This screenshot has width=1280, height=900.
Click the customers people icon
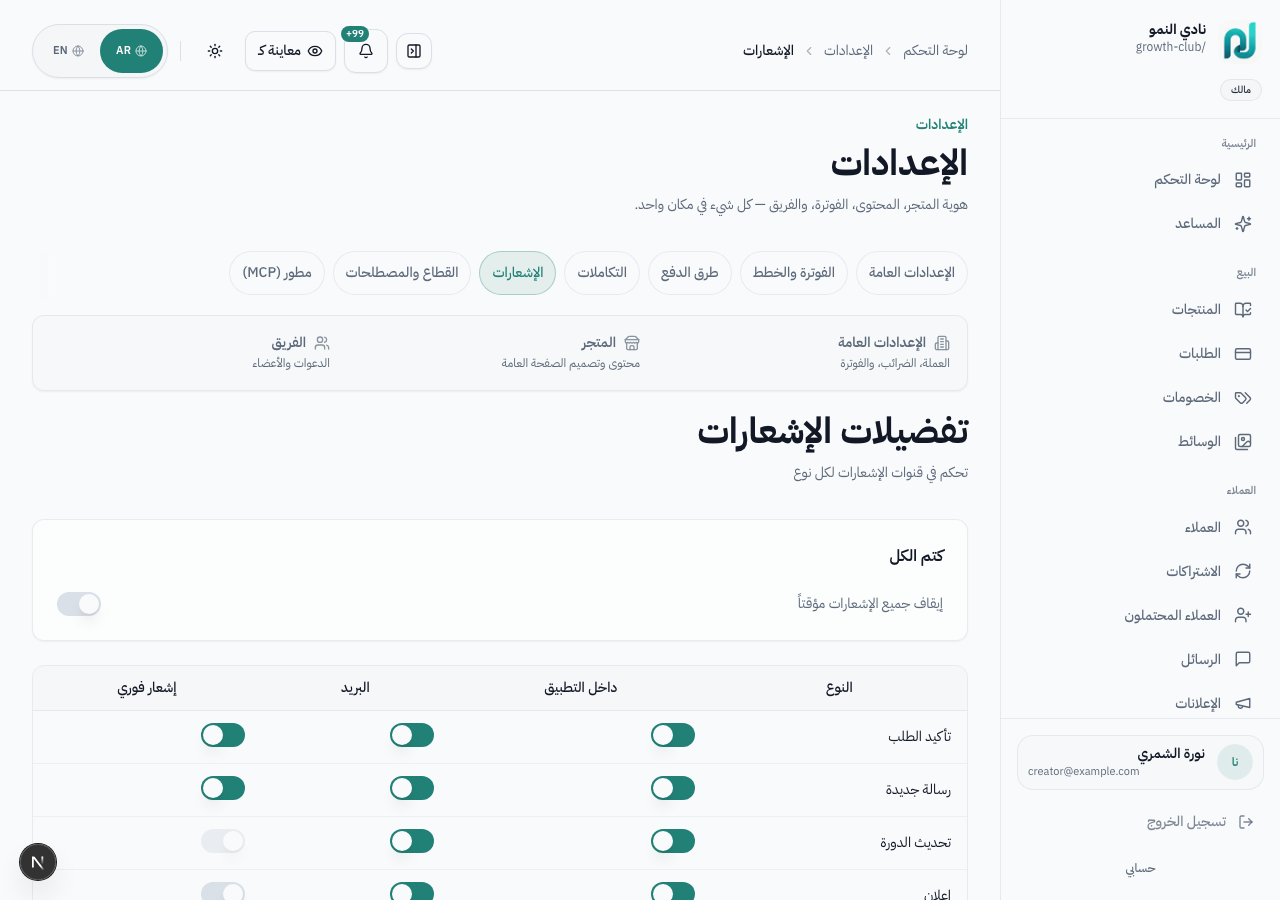point(1243,528)
